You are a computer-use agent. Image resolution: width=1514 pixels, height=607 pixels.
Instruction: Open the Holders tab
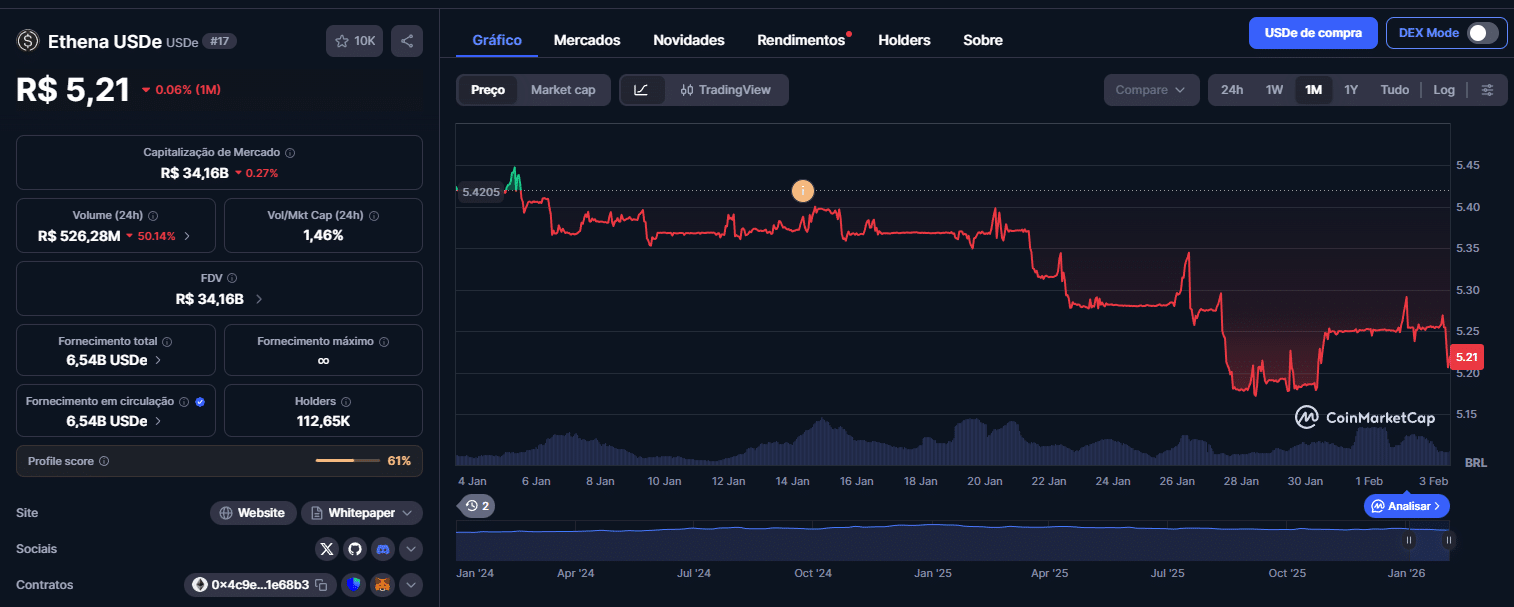coord(904,40)
